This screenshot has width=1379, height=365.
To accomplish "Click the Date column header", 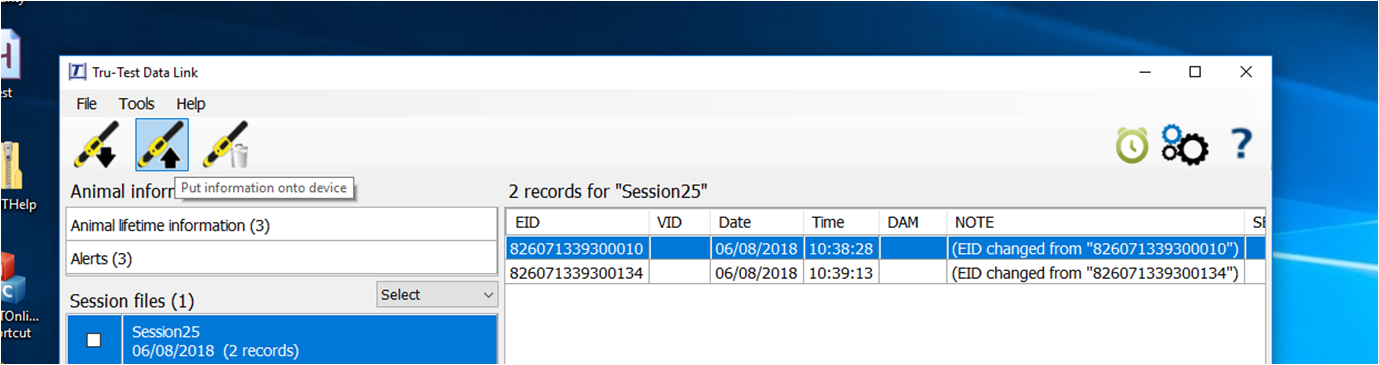I will coord(757,222).
